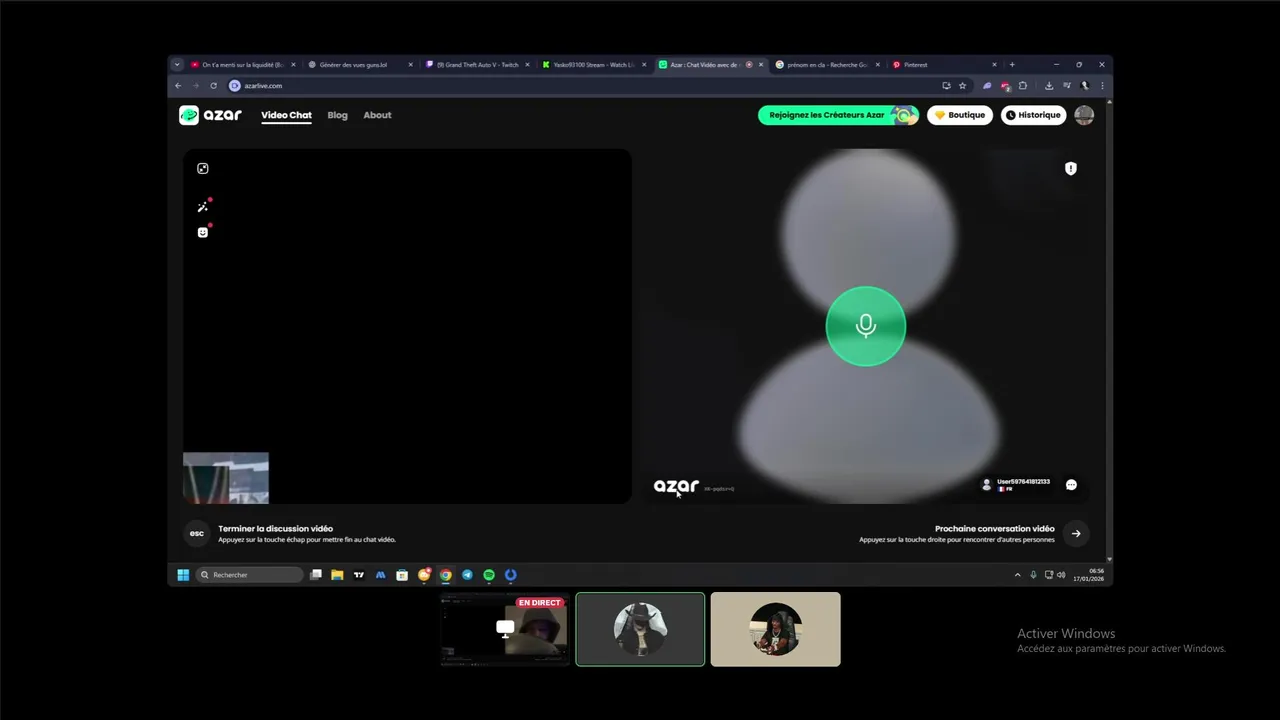The image size is (1280, 720).
Task: Click the shield report icon
Action: (1071, 169)
